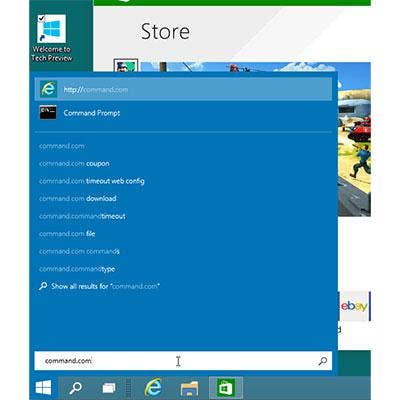Viewport: 400px width, 400px height.
Task: Open the Welcome to Tech Preview desktop shortcut
Action: point(51,38)
